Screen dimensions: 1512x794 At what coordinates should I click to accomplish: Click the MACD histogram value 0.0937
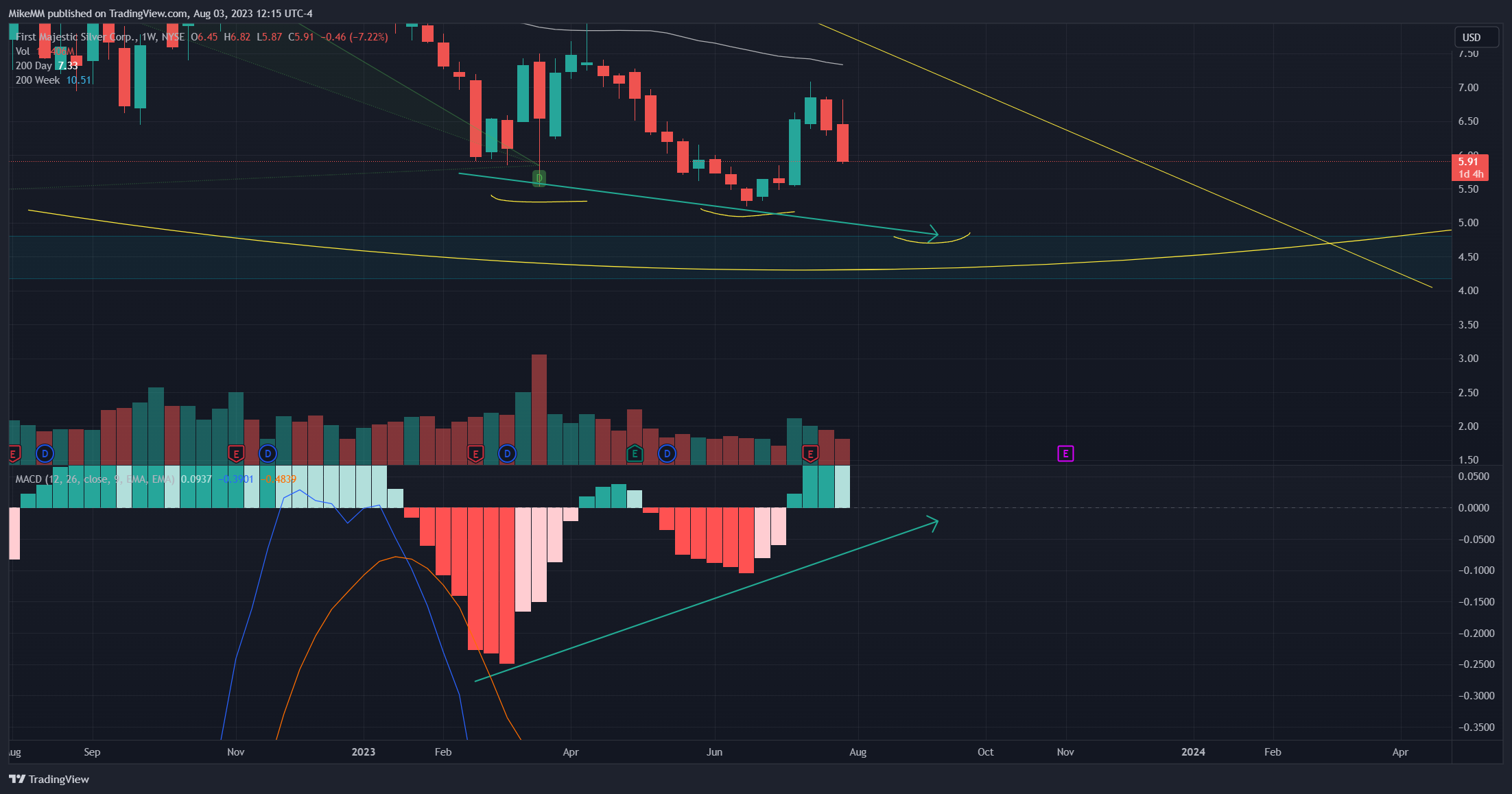(x=196, y=479)
